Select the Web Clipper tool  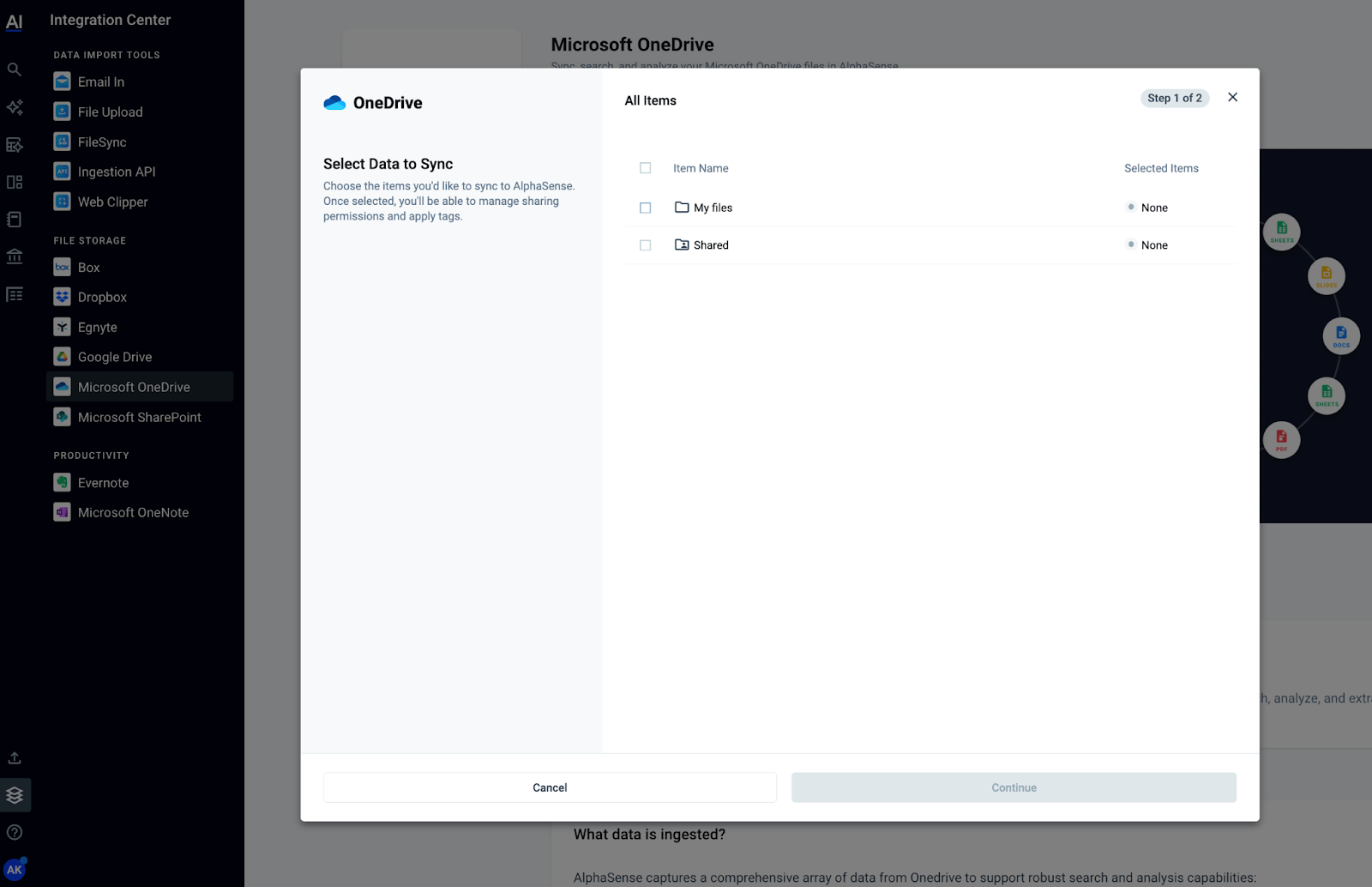coord(110,202)
